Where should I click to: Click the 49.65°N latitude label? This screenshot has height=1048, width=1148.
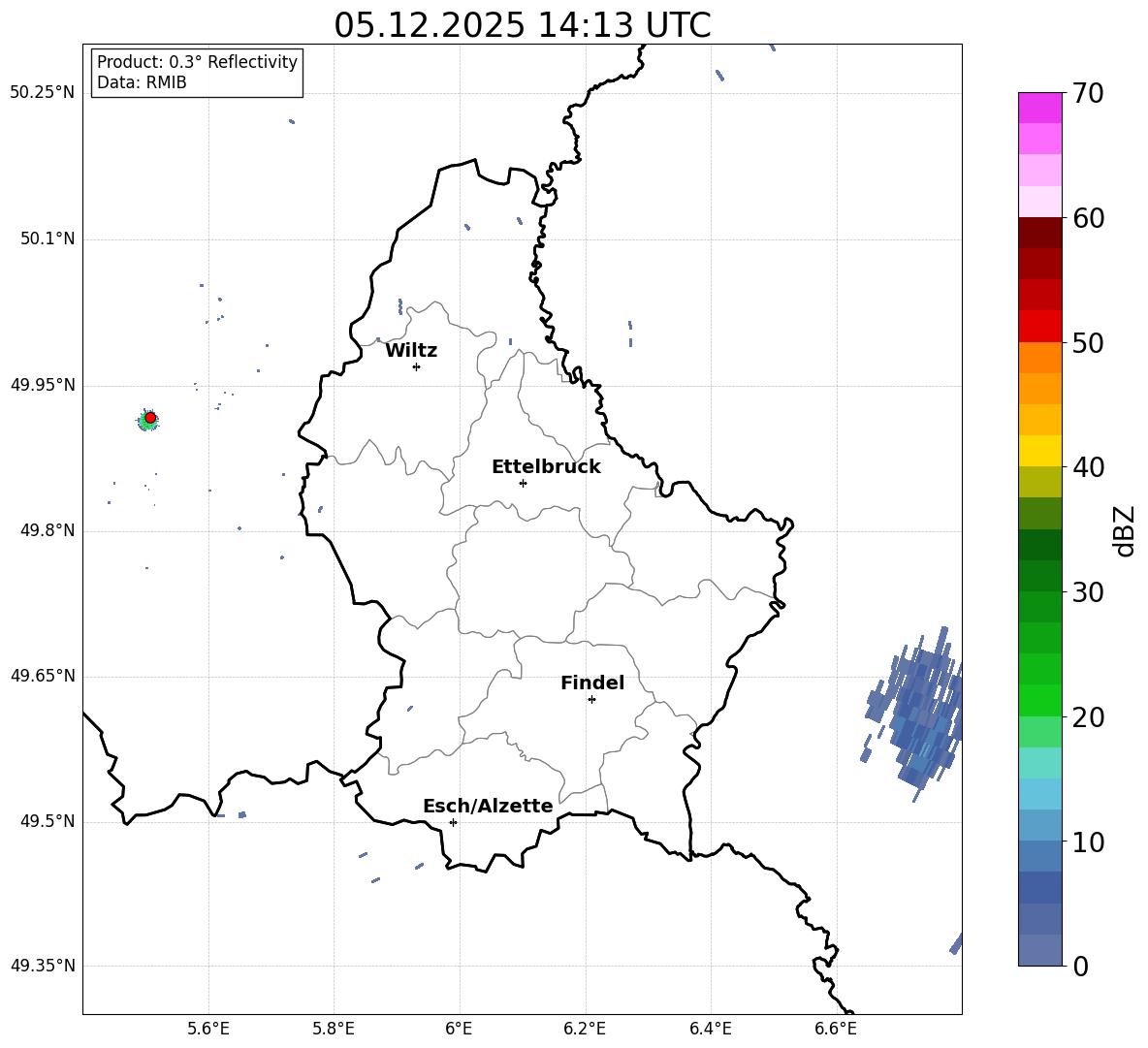[x=43, y=676]
